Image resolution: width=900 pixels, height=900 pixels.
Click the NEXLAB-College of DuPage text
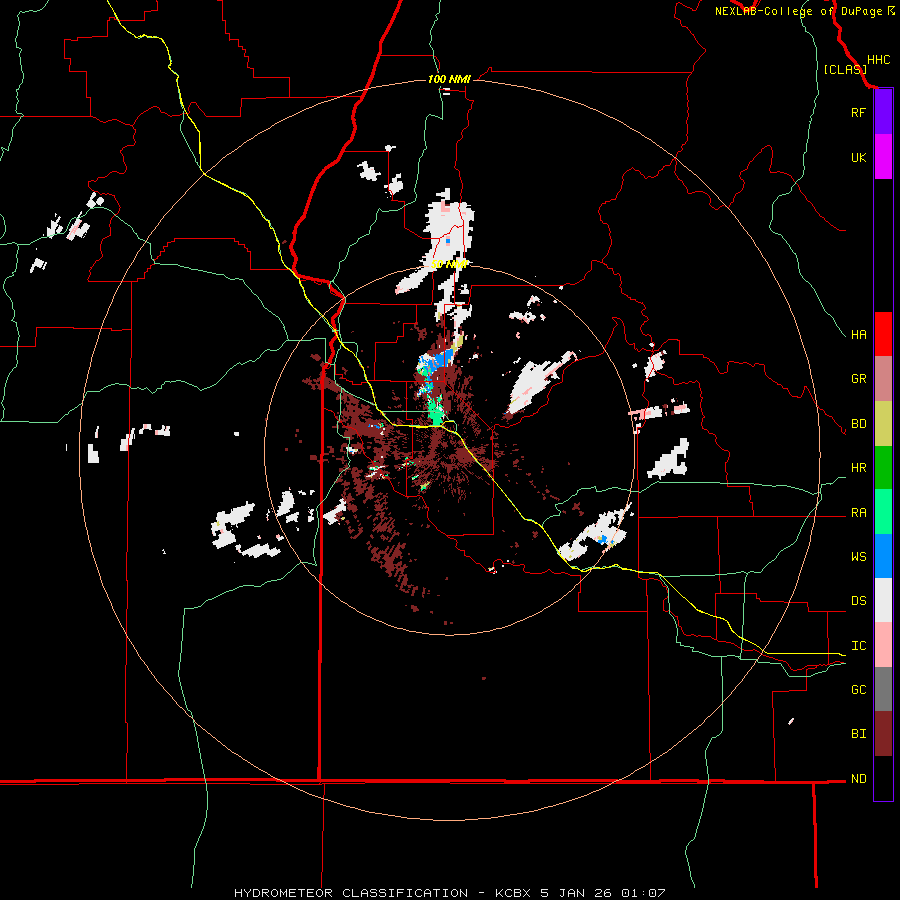click(800, 11)
